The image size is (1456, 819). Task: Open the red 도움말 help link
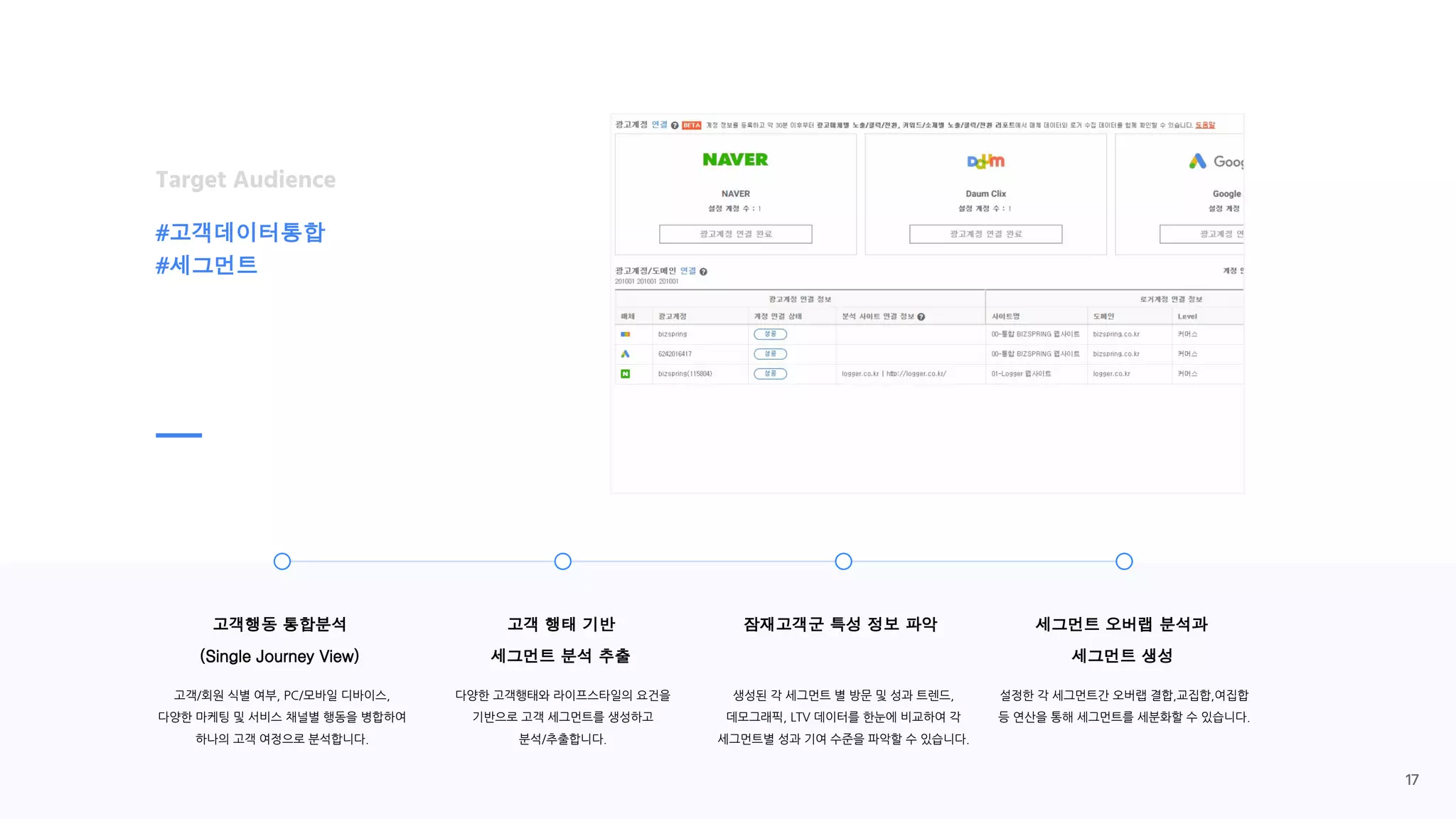click(1205, 125)
